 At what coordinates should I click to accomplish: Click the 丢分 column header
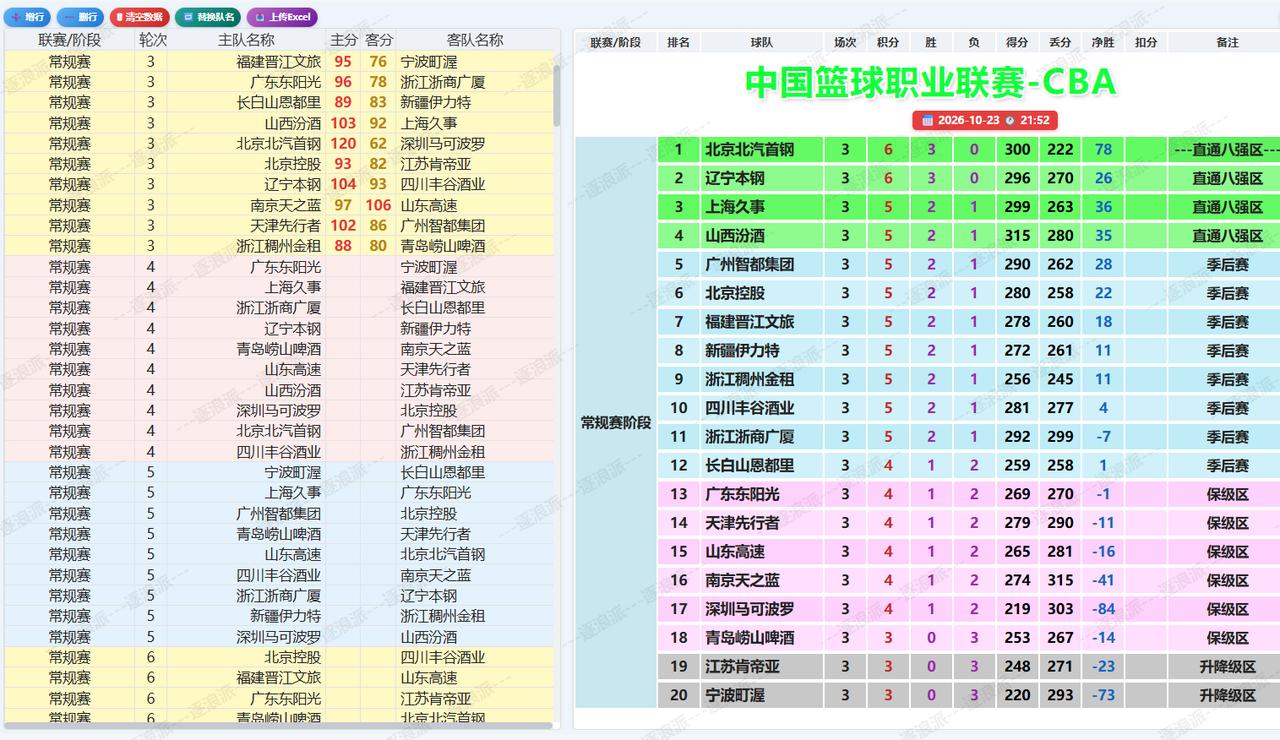[x=1060, y=42]
